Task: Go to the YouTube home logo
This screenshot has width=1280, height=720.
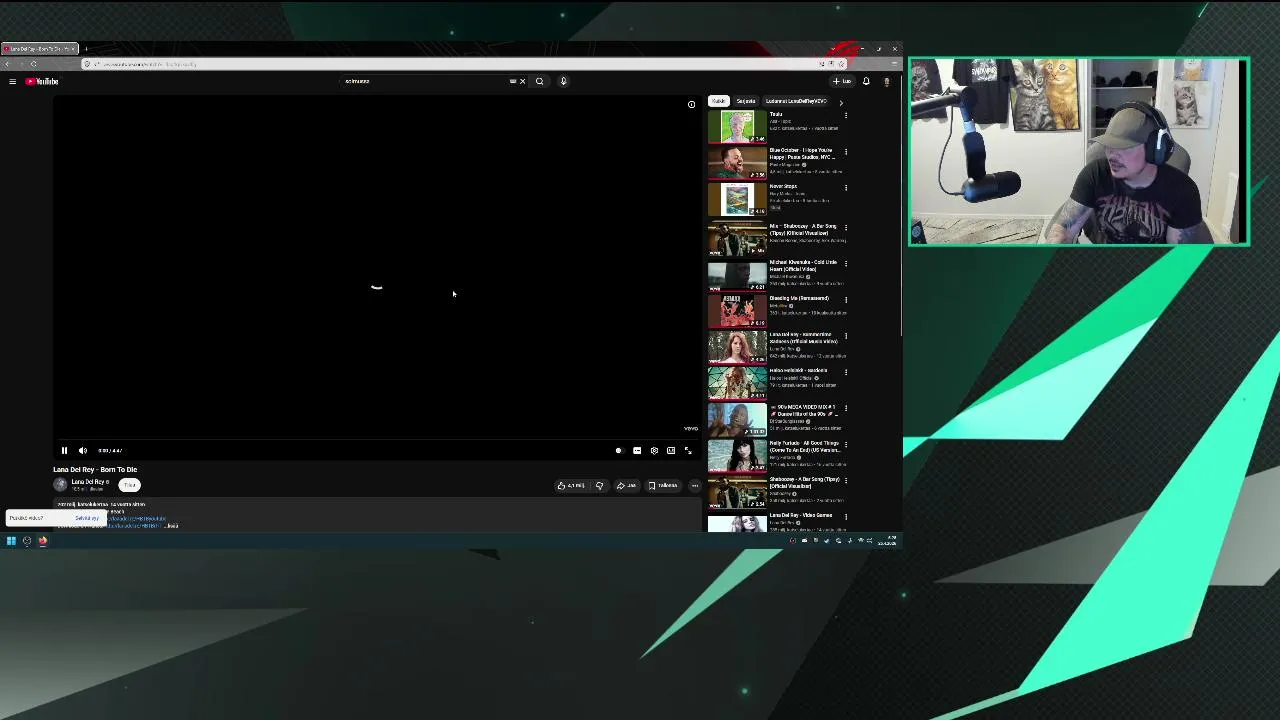Action: [42, 81]
